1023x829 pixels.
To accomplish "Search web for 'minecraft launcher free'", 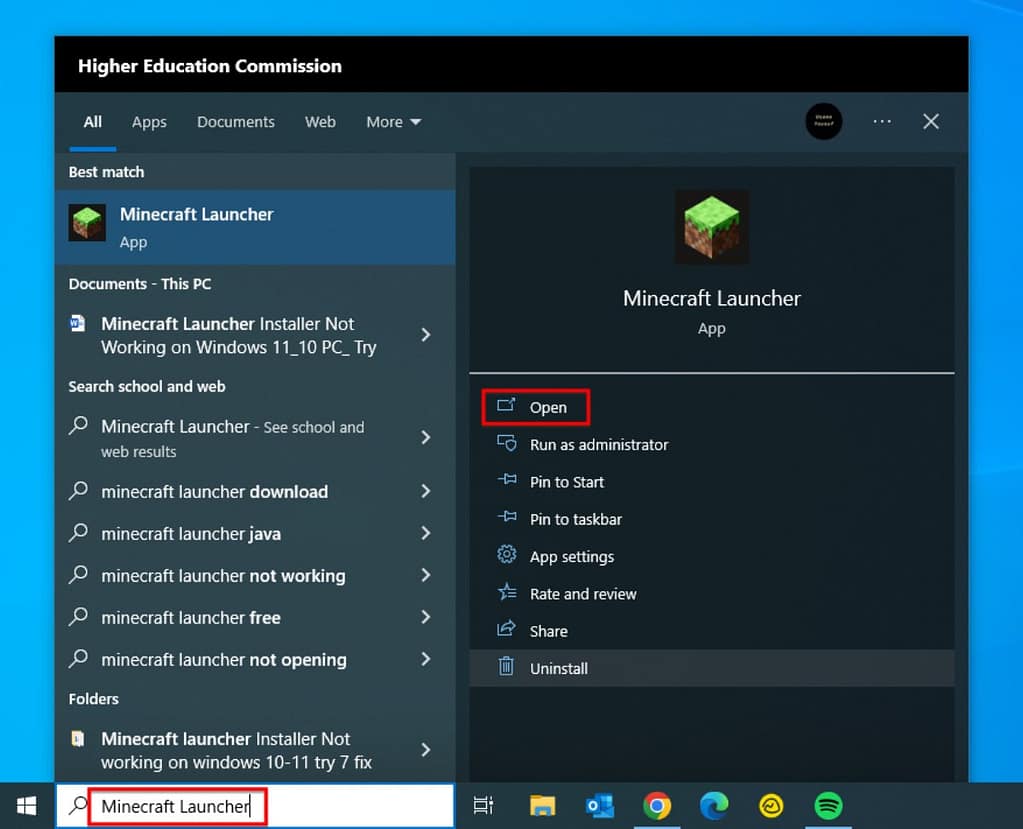I will pyautogui.click(x=191, y=618).
